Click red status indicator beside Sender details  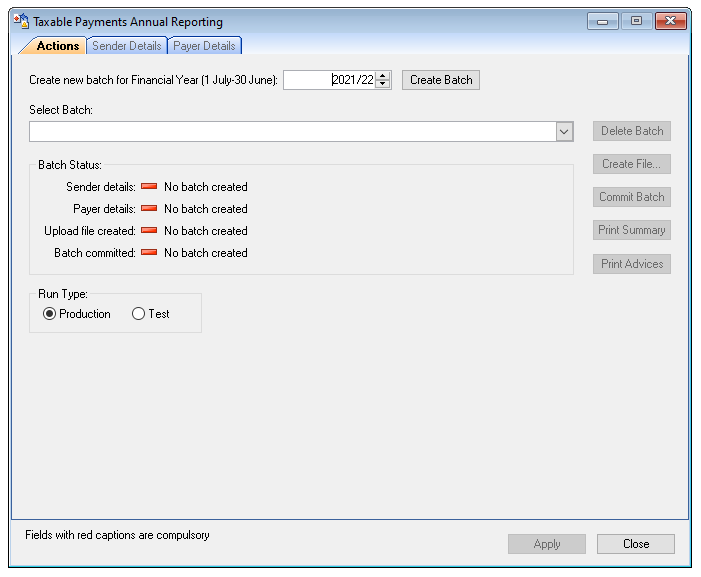(149, 187)
